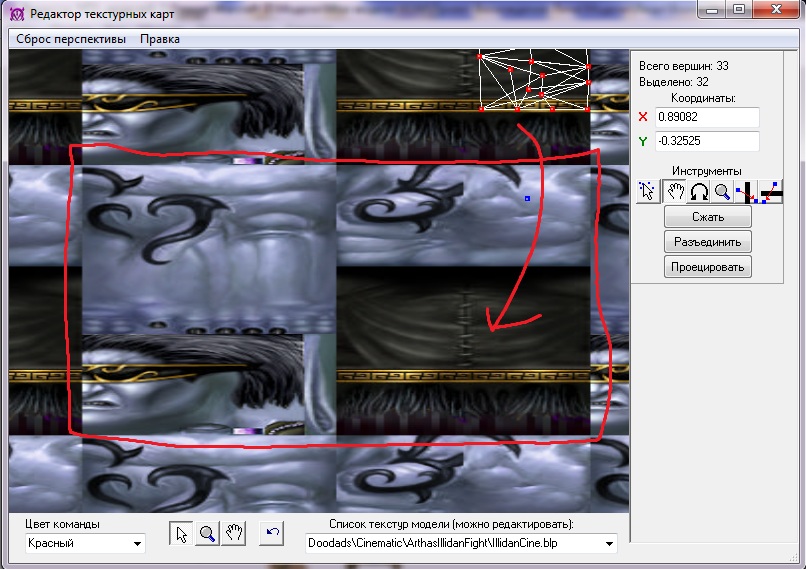Image resolution: width=806 pixels, height=569 pixels.
Task: Click the X coordinate field 0.89082
Action: click(707, 117)
